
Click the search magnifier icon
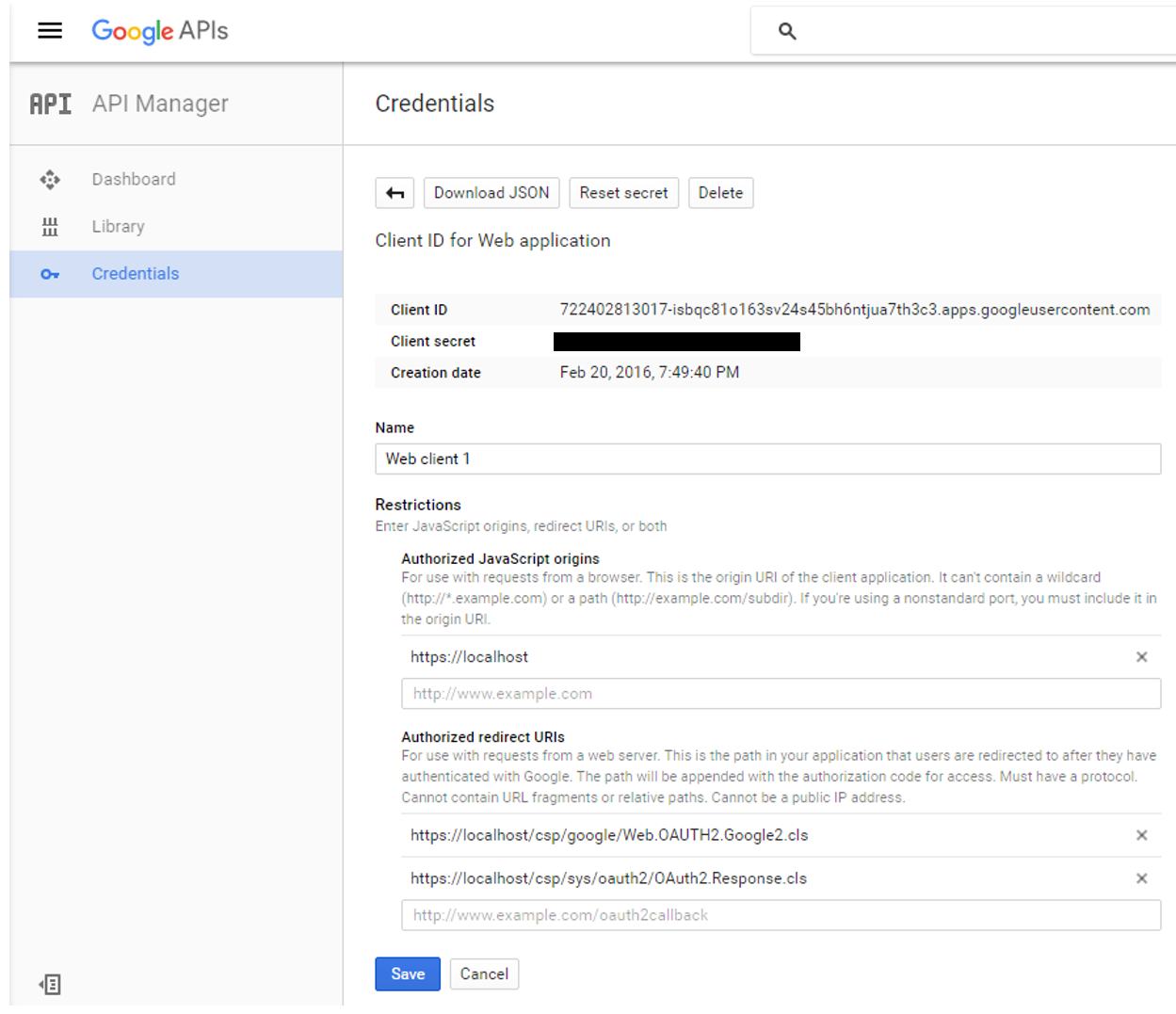[x=787, y=31]
